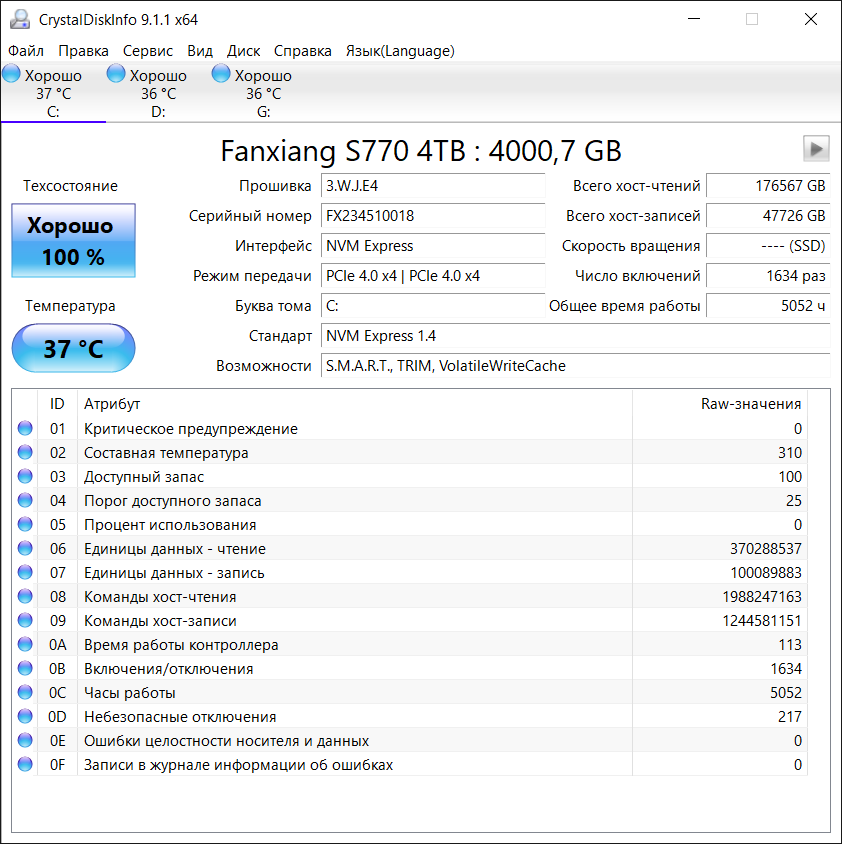Select row Порог доступного запаса
This screenshot has width=842, height=844.
click(410, 501)
